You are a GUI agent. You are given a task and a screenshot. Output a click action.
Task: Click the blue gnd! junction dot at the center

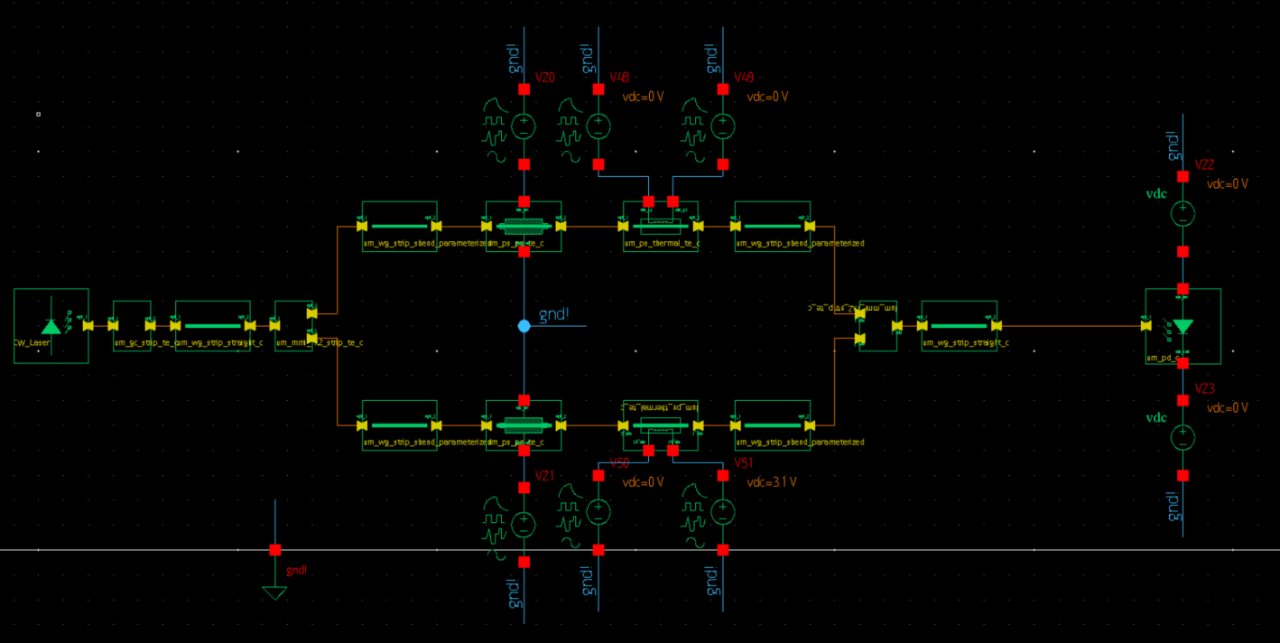(523, 326)
